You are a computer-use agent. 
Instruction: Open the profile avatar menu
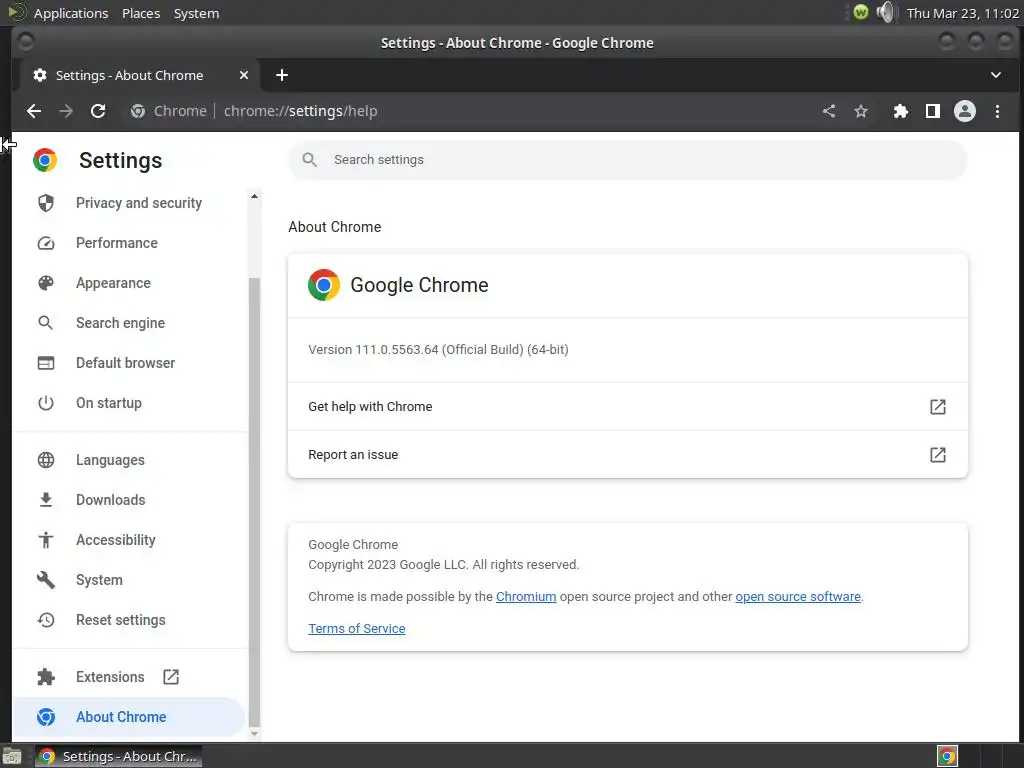tap(965, 111)
